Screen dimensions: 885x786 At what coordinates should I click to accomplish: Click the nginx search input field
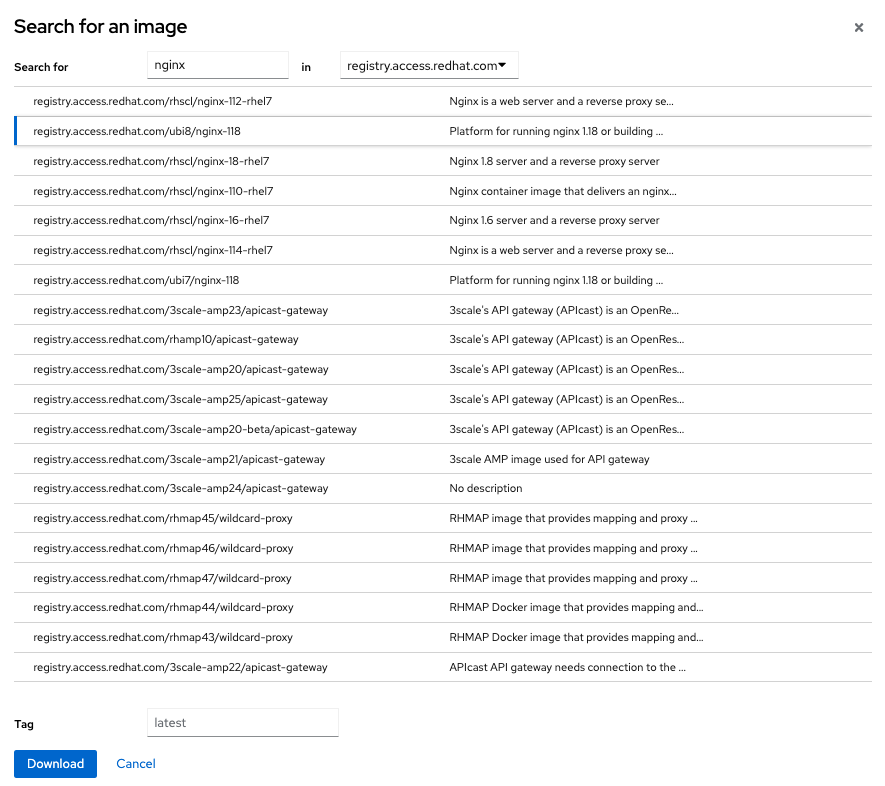pos(218,65)
